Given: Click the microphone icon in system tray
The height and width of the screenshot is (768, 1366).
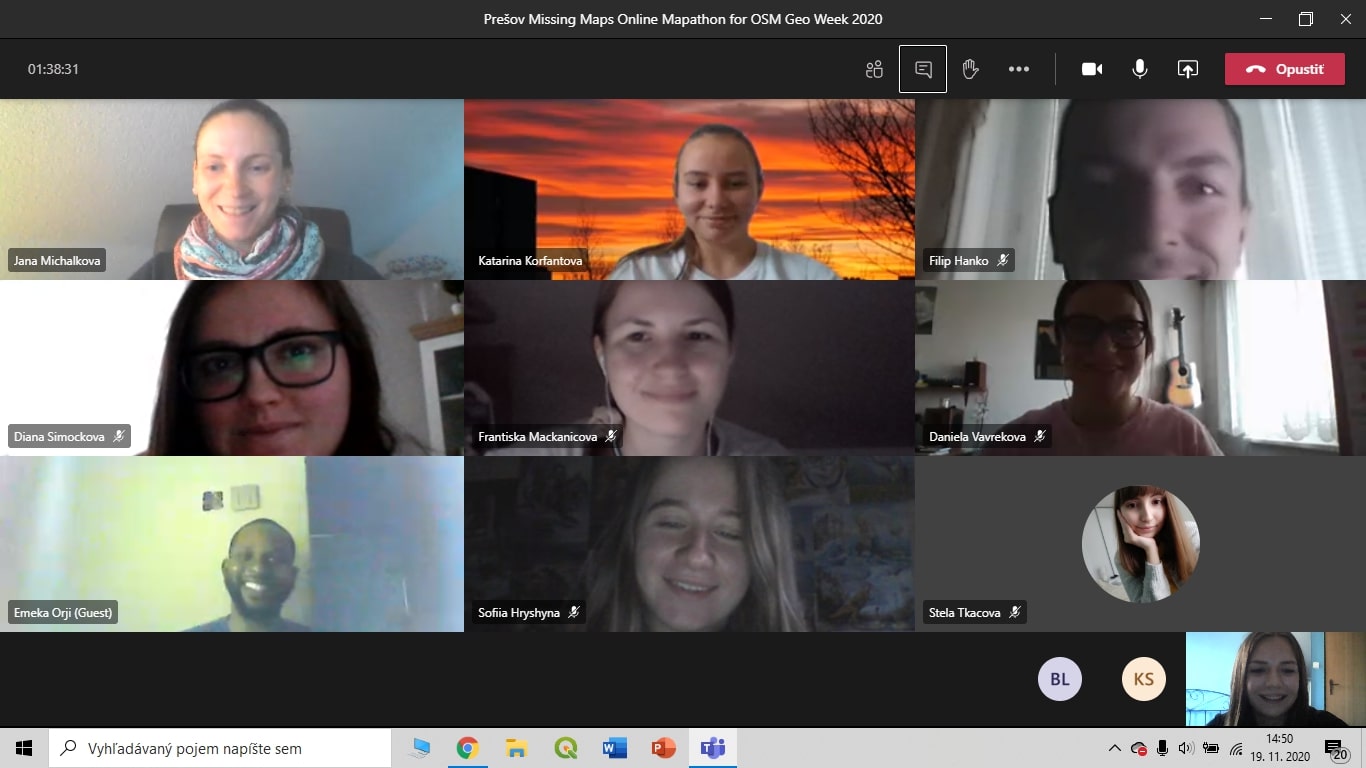Looking at the screenshot, I should pyautogui.click(x=1163, y=748).
